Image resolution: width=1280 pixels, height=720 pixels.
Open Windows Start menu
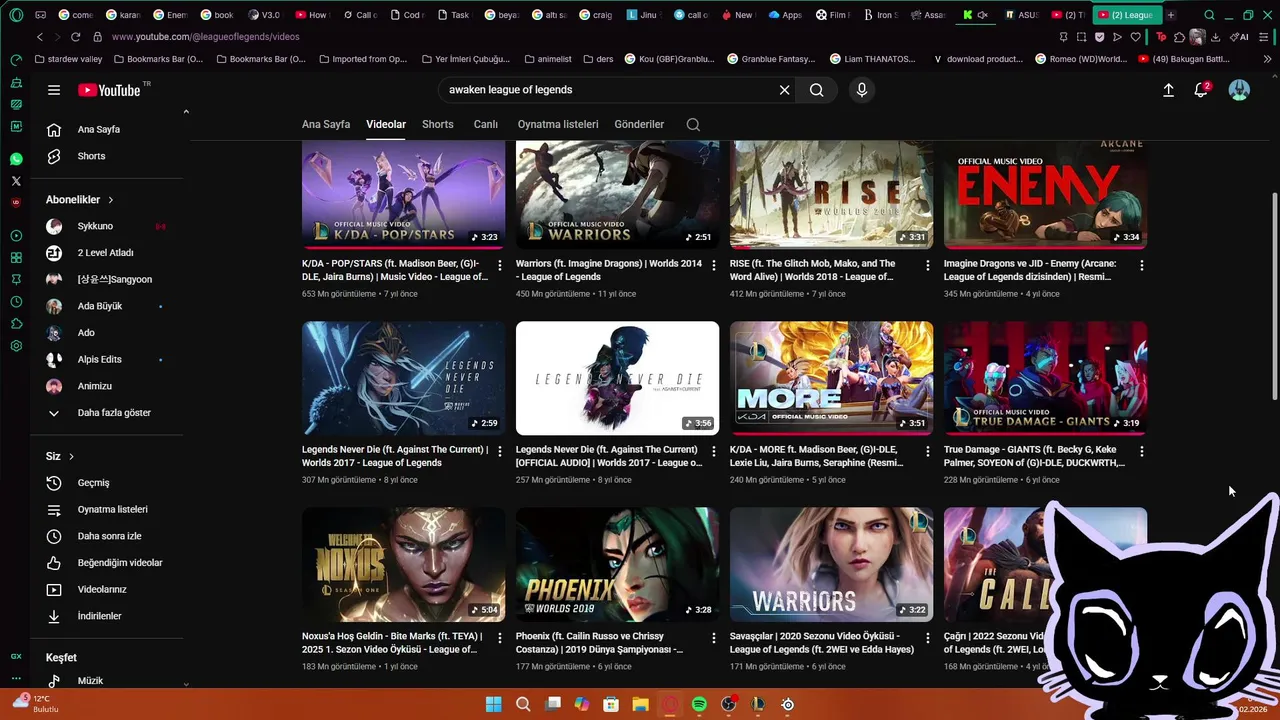pos(494,705)
